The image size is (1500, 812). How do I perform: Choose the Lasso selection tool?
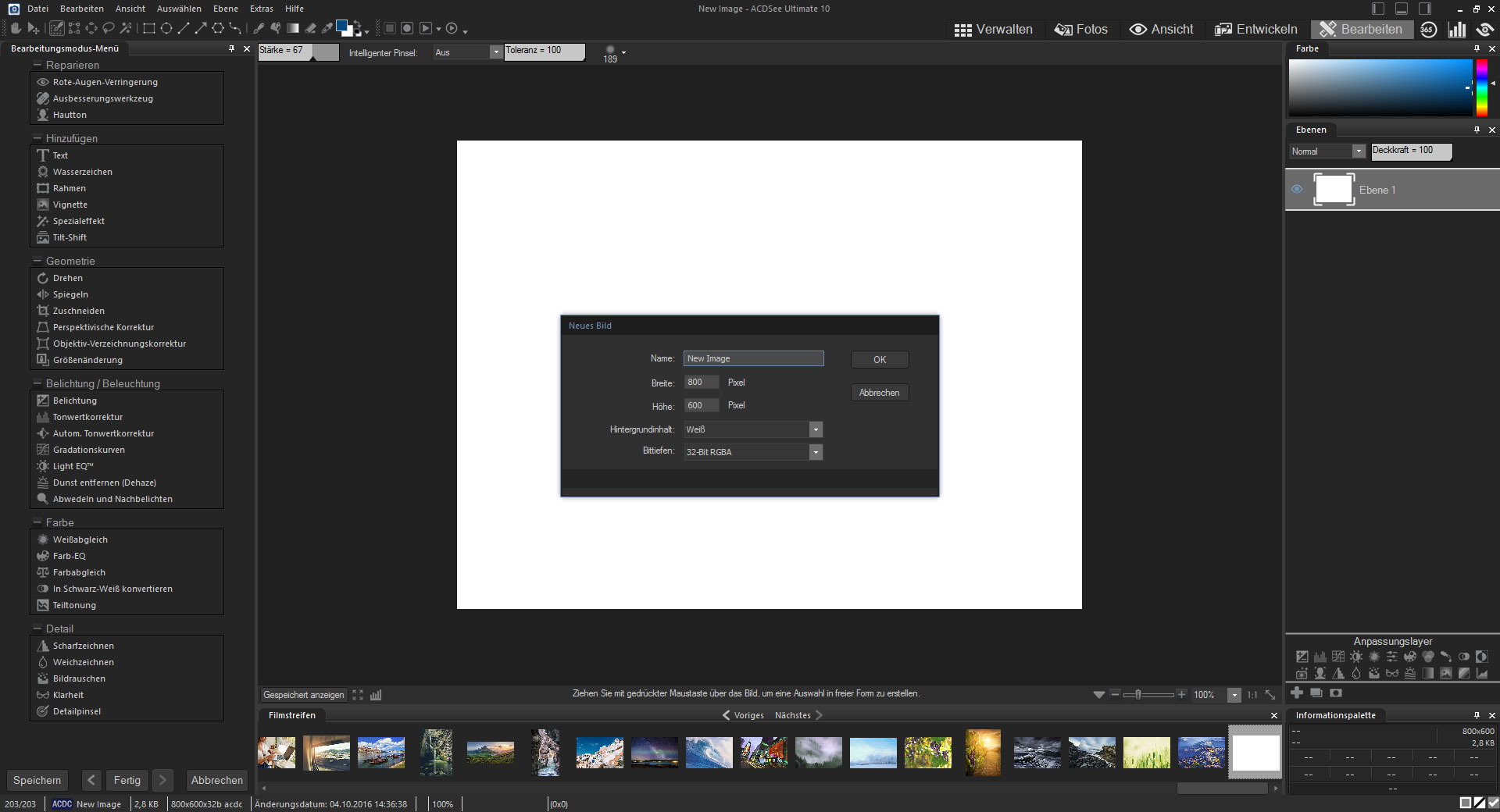[109, 29]
